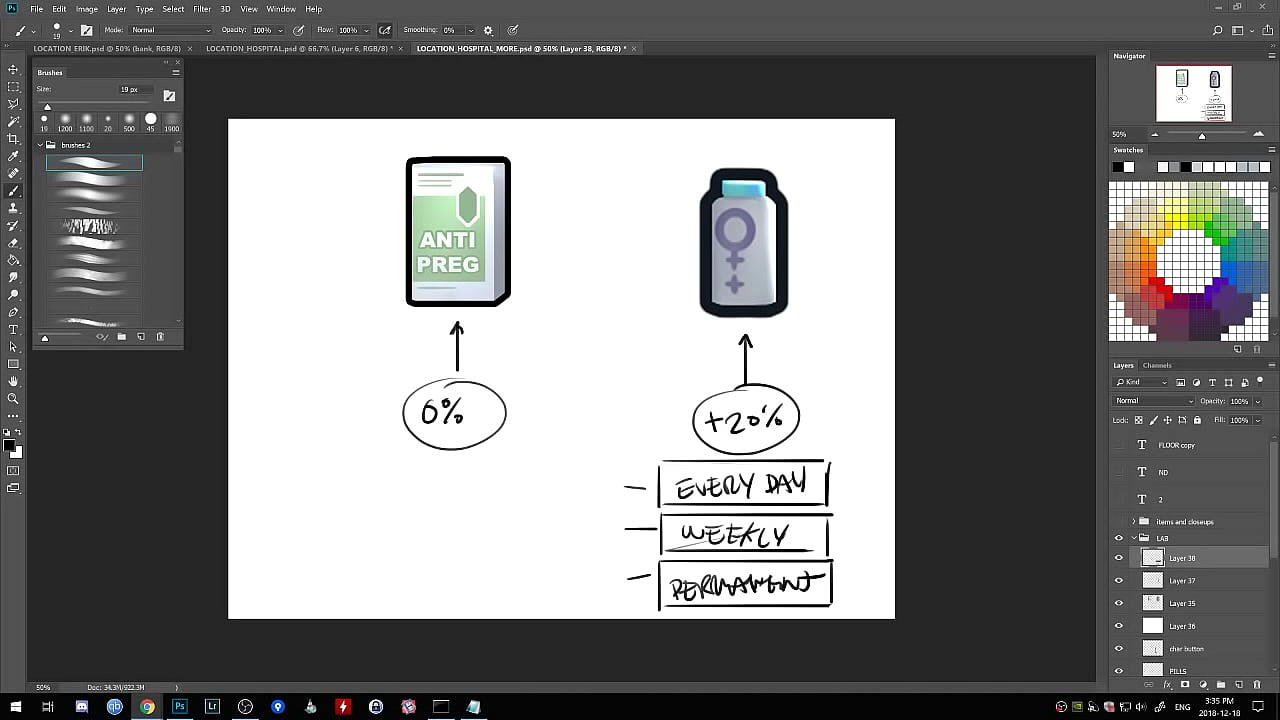
Task: Switch to the Channels tab
Action: tap(1157, 365)
